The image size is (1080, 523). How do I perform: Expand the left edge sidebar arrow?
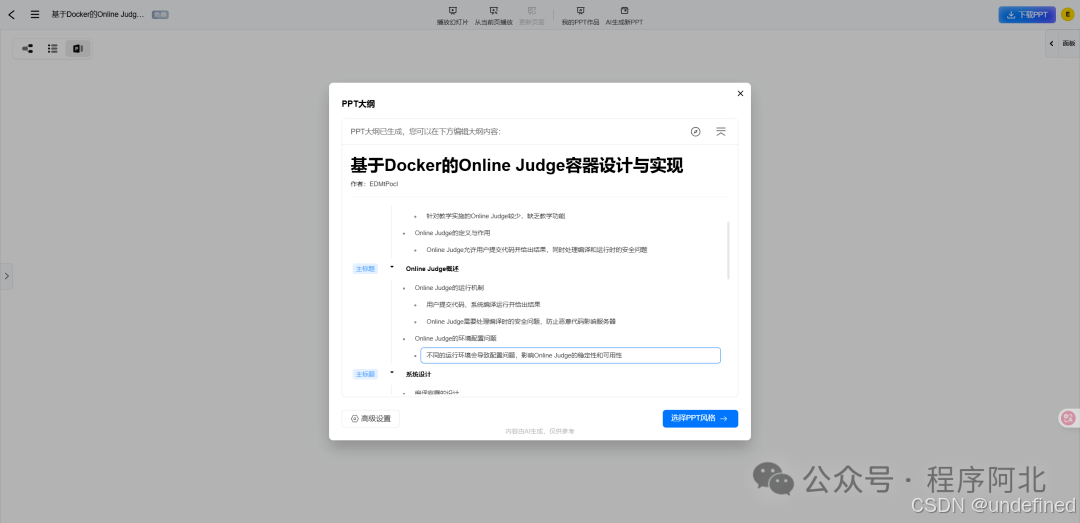tap(6, 276)
